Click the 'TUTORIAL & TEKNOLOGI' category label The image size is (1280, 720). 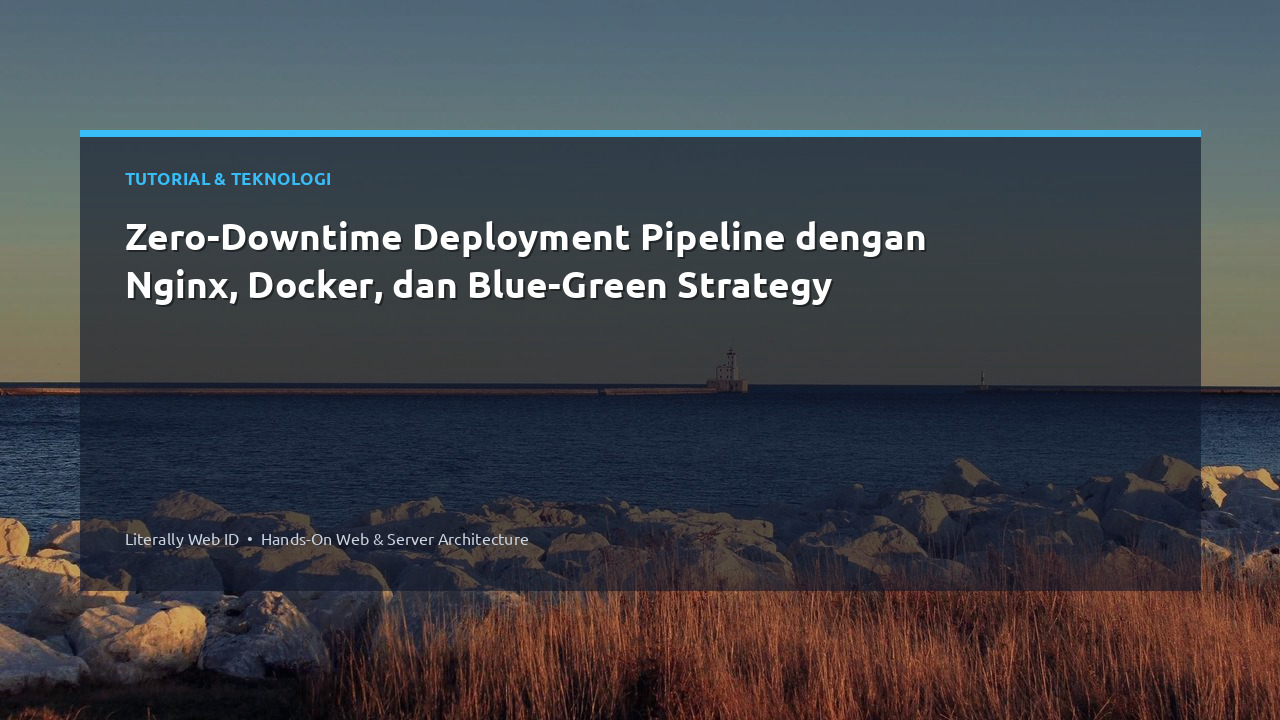[x=228, y=179]
